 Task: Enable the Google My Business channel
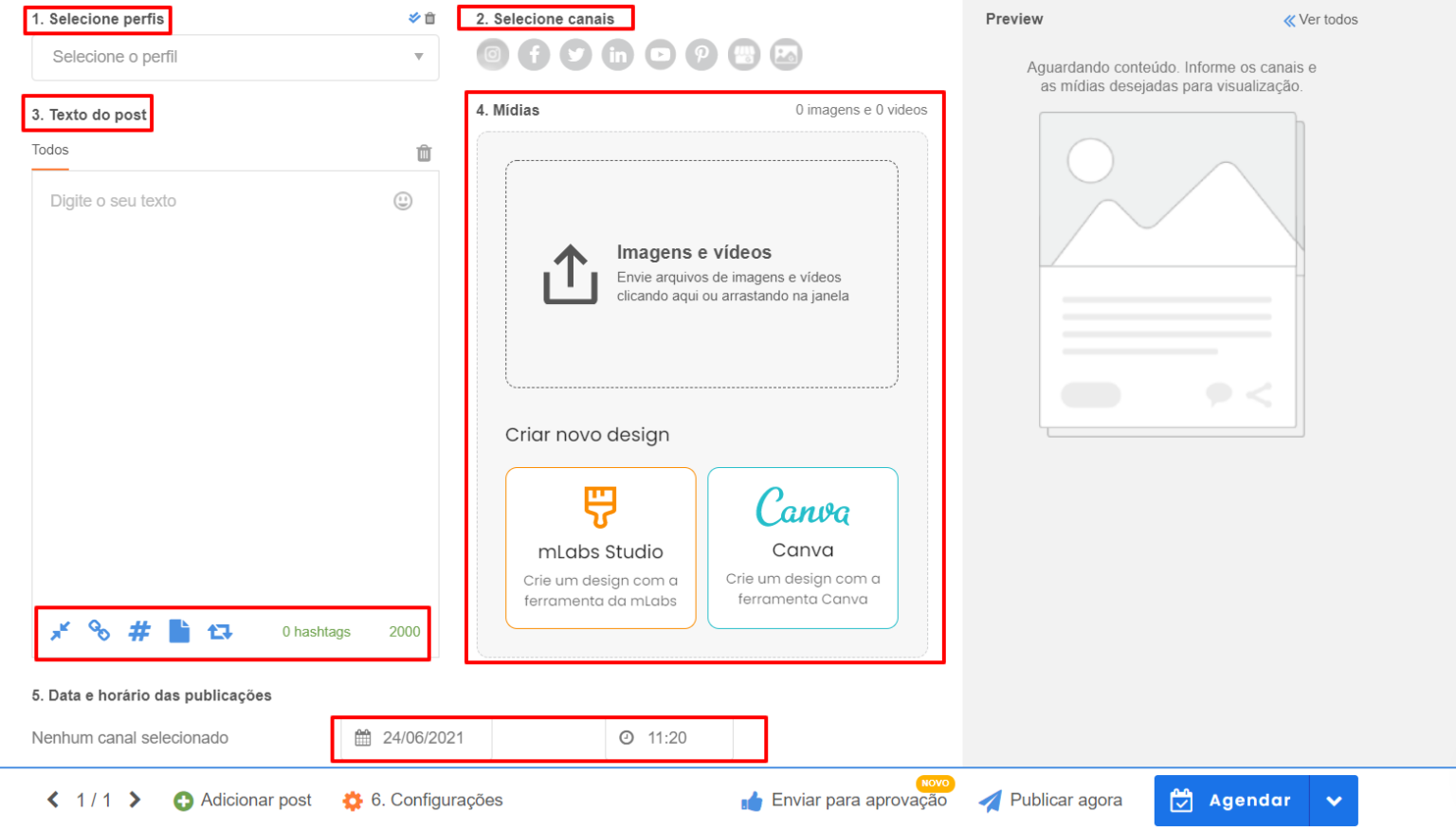point(744,54)
